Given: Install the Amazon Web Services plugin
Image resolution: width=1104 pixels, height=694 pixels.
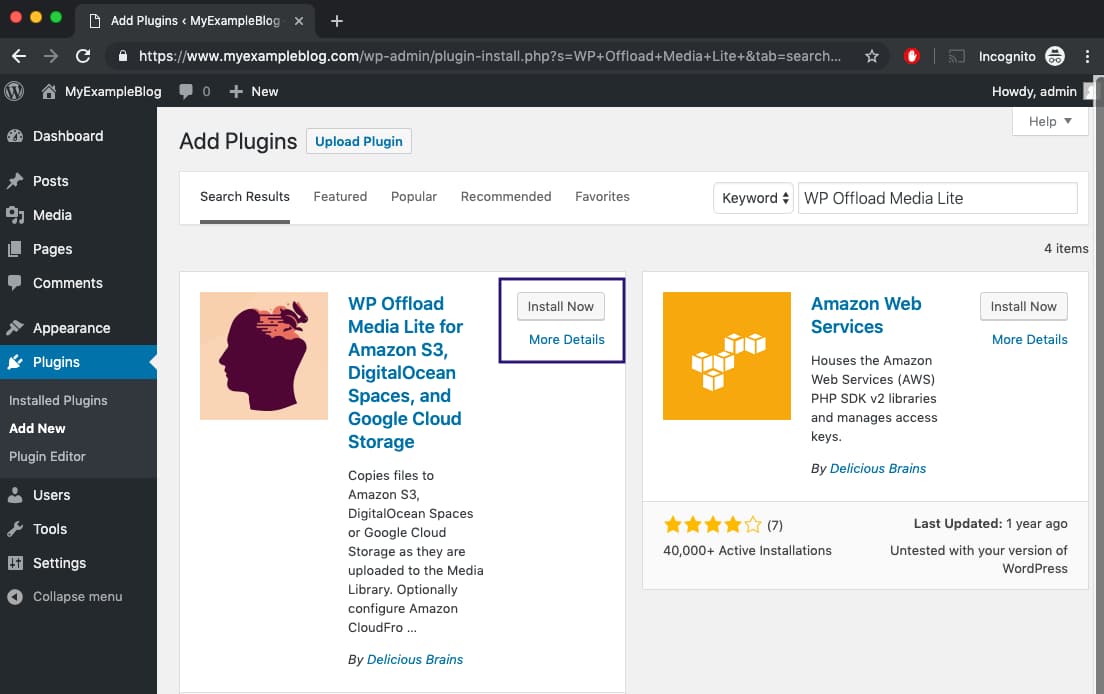Looking at the screenshot, I should coord(1023,306).
